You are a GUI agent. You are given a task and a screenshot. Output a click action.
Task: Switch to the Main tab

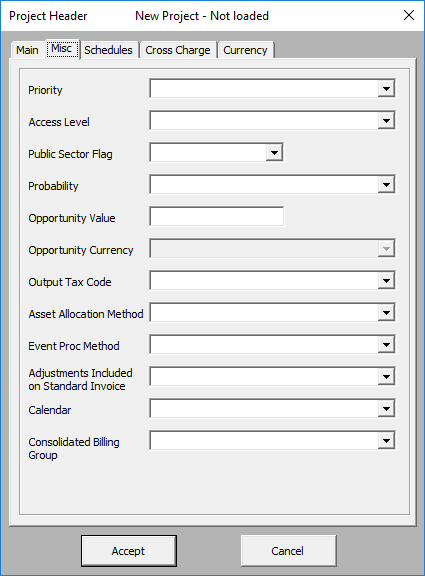(28, 50)
